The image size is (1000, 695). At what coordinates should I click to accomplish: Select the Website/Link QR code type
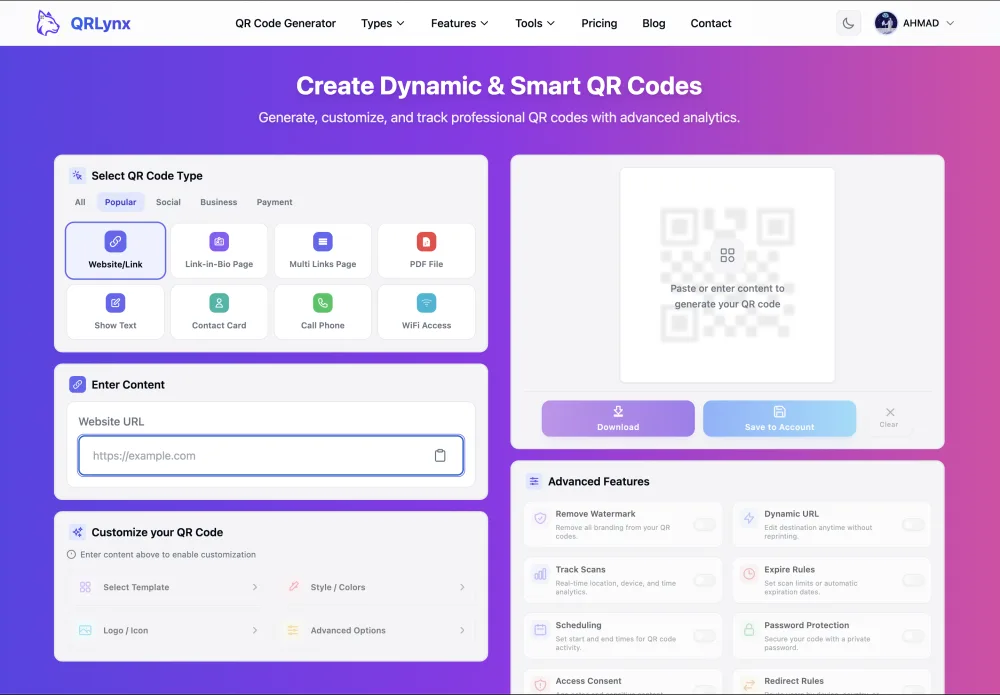point(115,249)
